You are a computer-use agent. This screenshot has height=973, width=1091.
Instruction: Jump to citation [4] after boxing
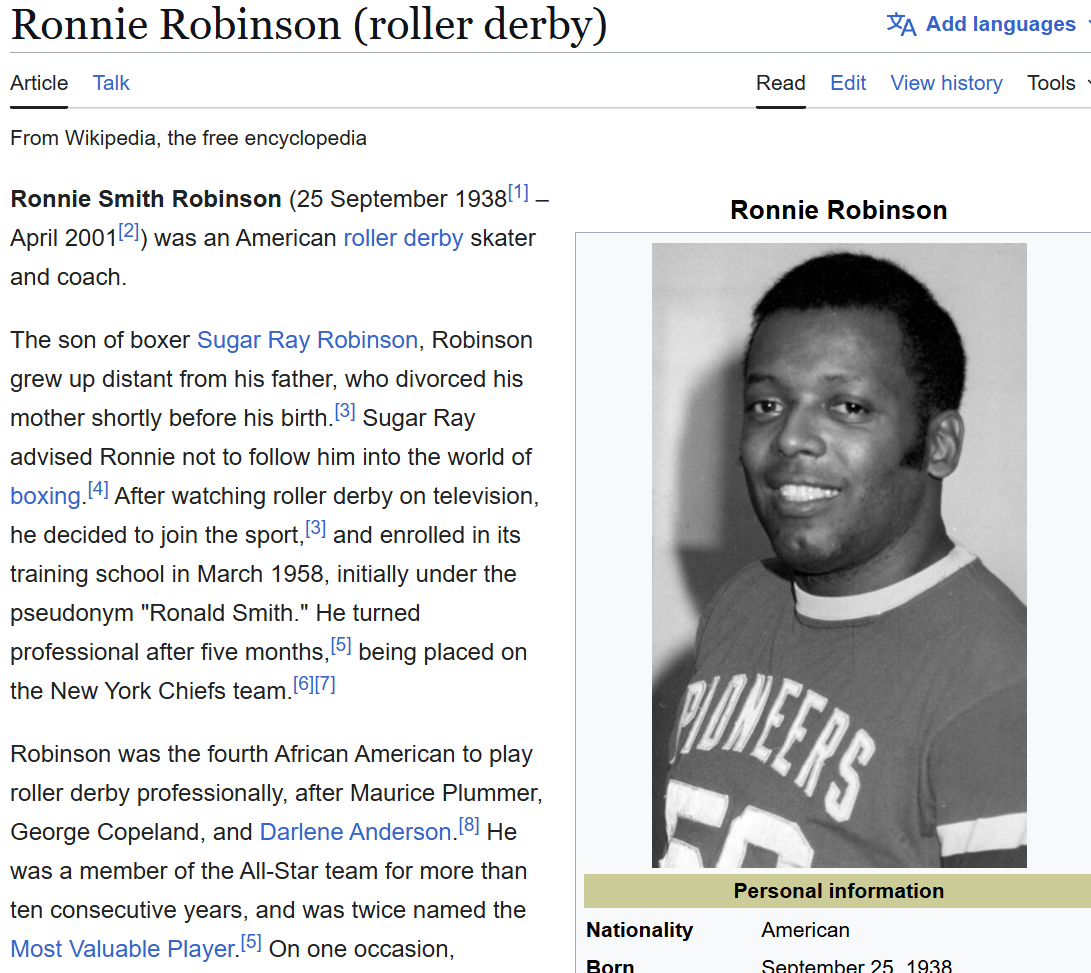(x=98, y=490)
